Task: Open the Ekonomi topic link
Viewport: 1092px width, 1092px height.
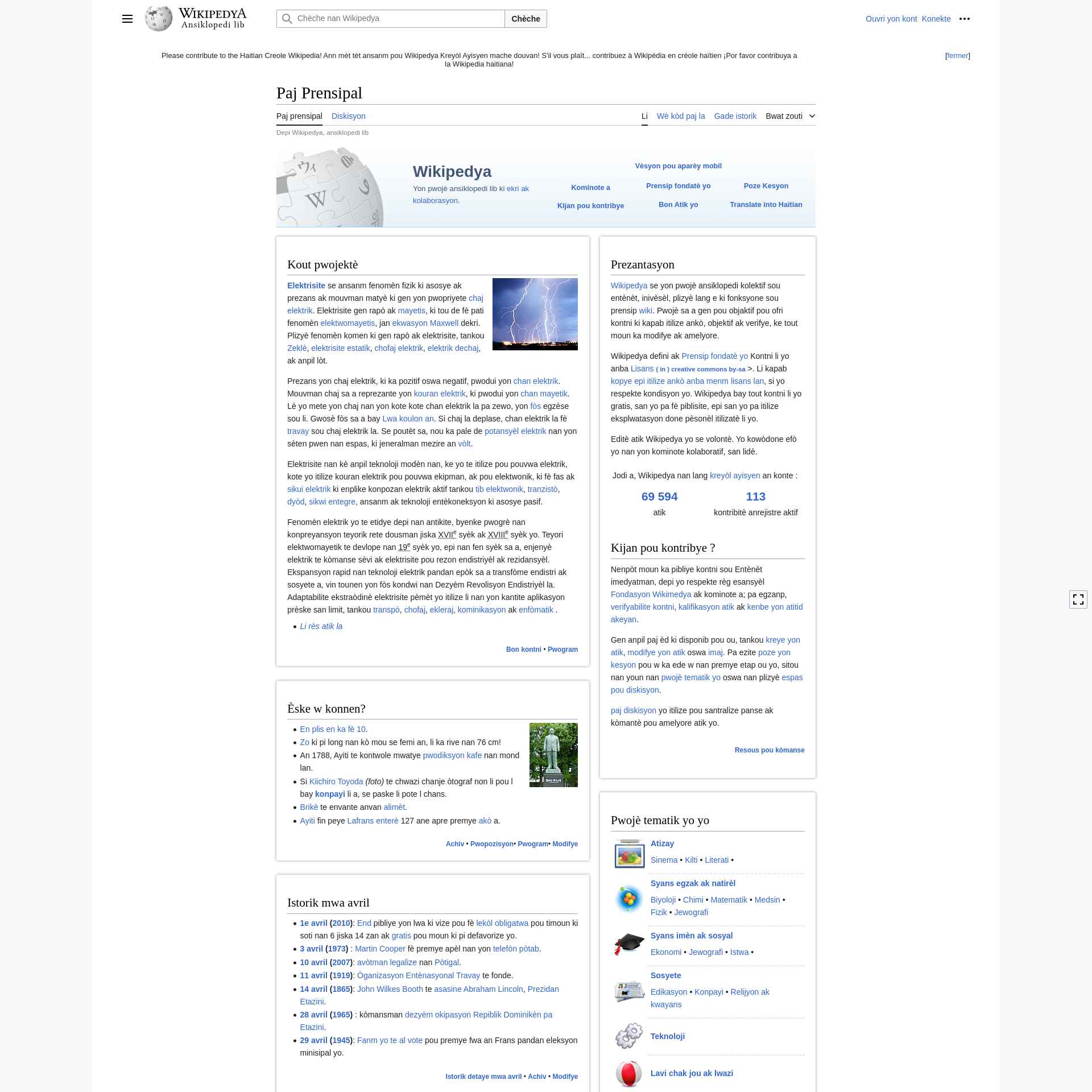Action: (665, 952)
